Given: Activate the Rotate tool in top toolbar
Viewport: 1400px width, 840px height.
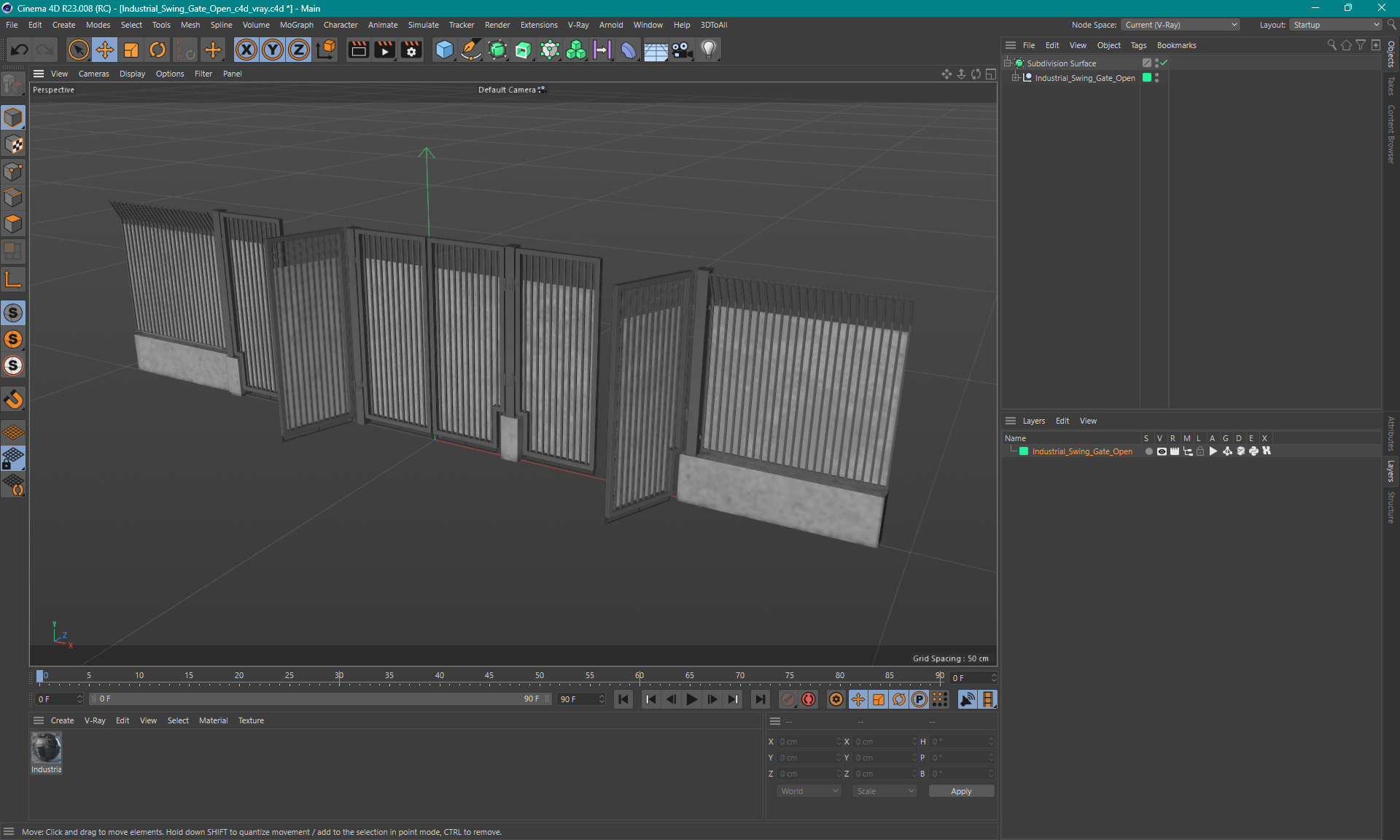Looking at the screenshot, I should point(157,50).
